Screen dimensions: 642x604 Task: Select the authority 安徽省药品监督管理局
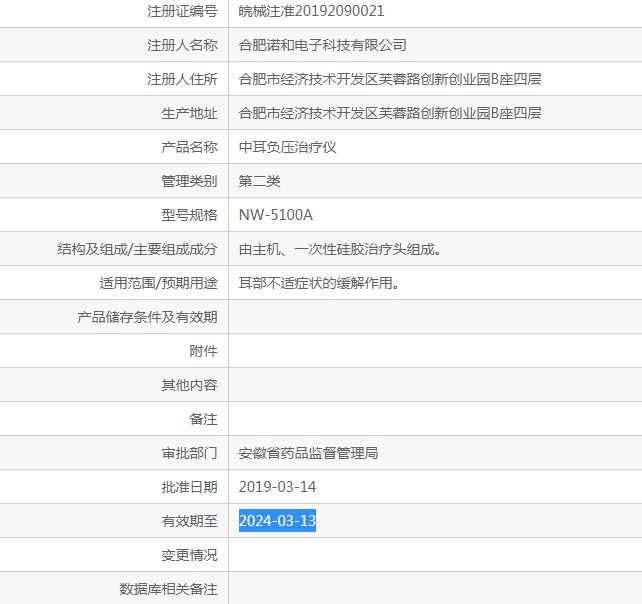[308, 453]
